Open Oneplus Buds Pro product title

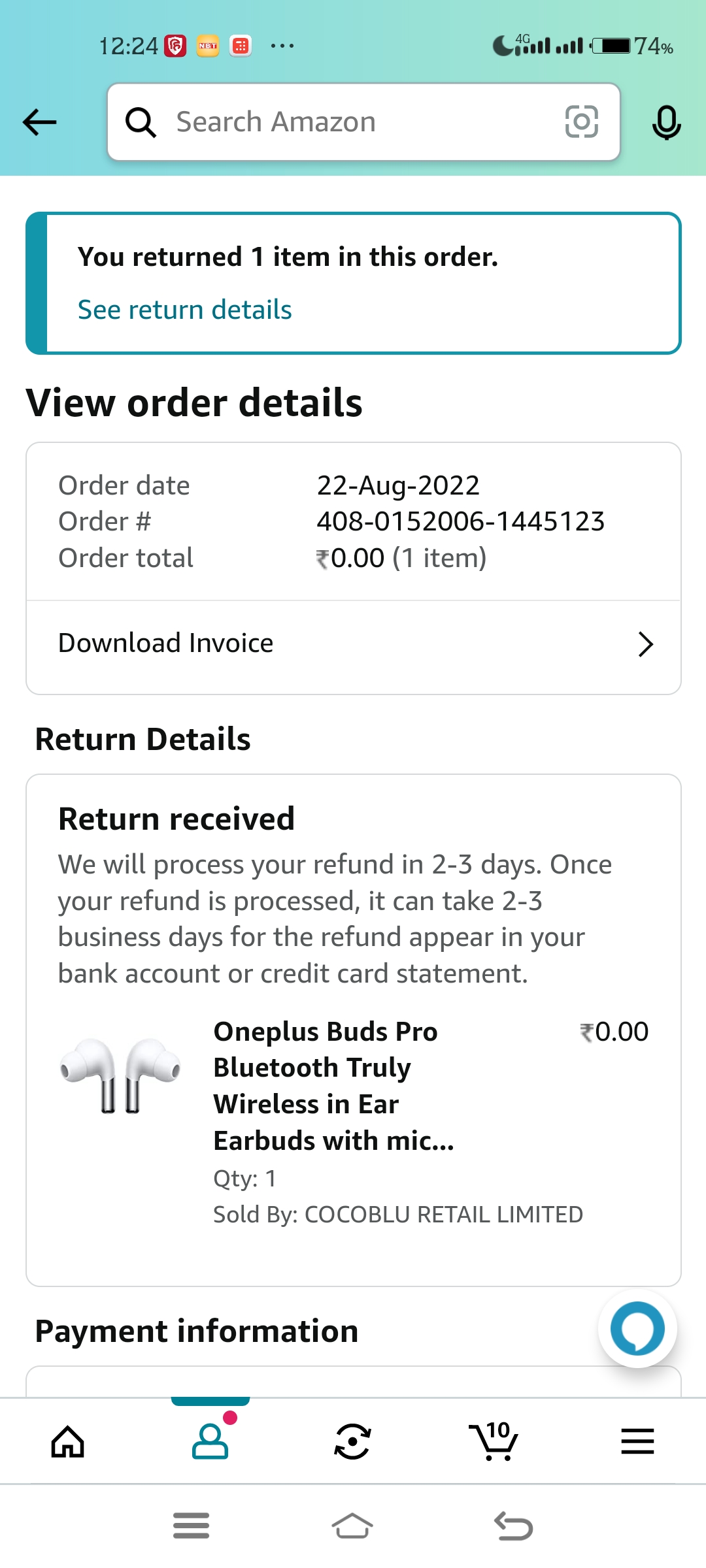coord(333,1086)
